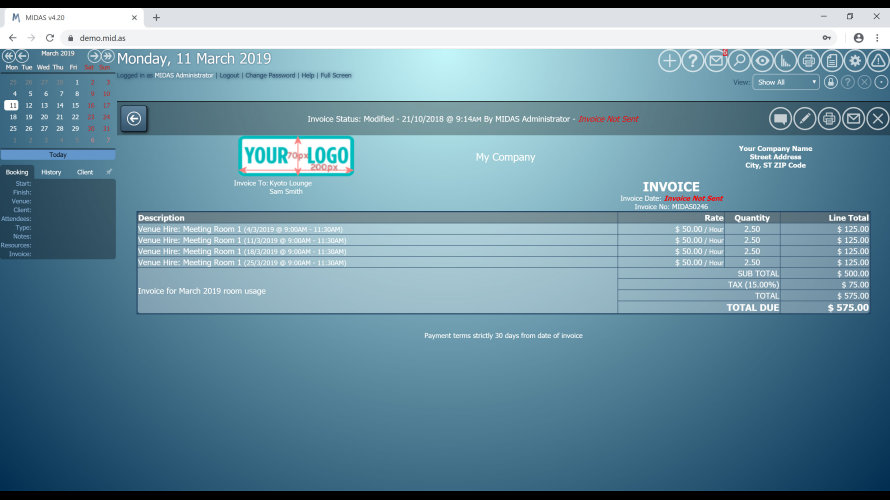Jump back a year with double left arrow

click(x=9, y=56)
